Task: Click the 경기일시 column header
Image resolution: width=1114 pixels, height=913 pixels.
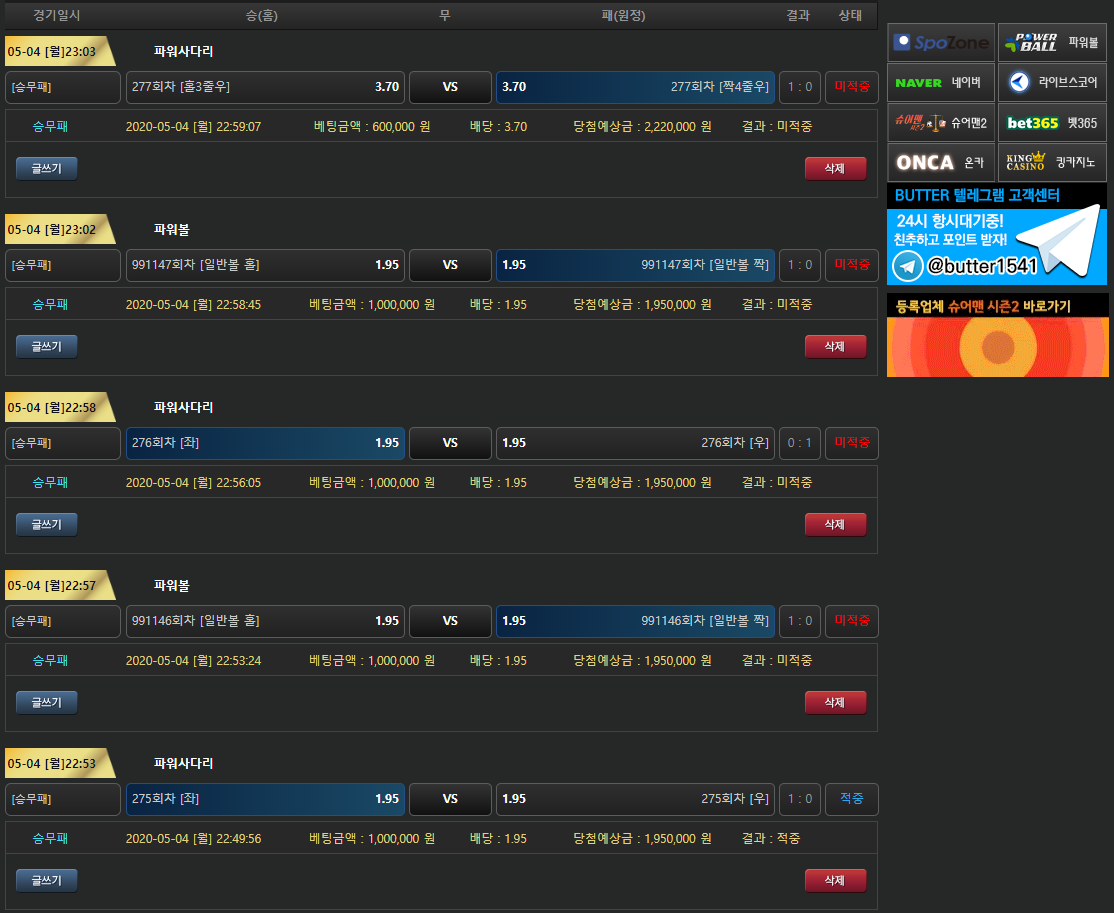Action: point(57,15)
